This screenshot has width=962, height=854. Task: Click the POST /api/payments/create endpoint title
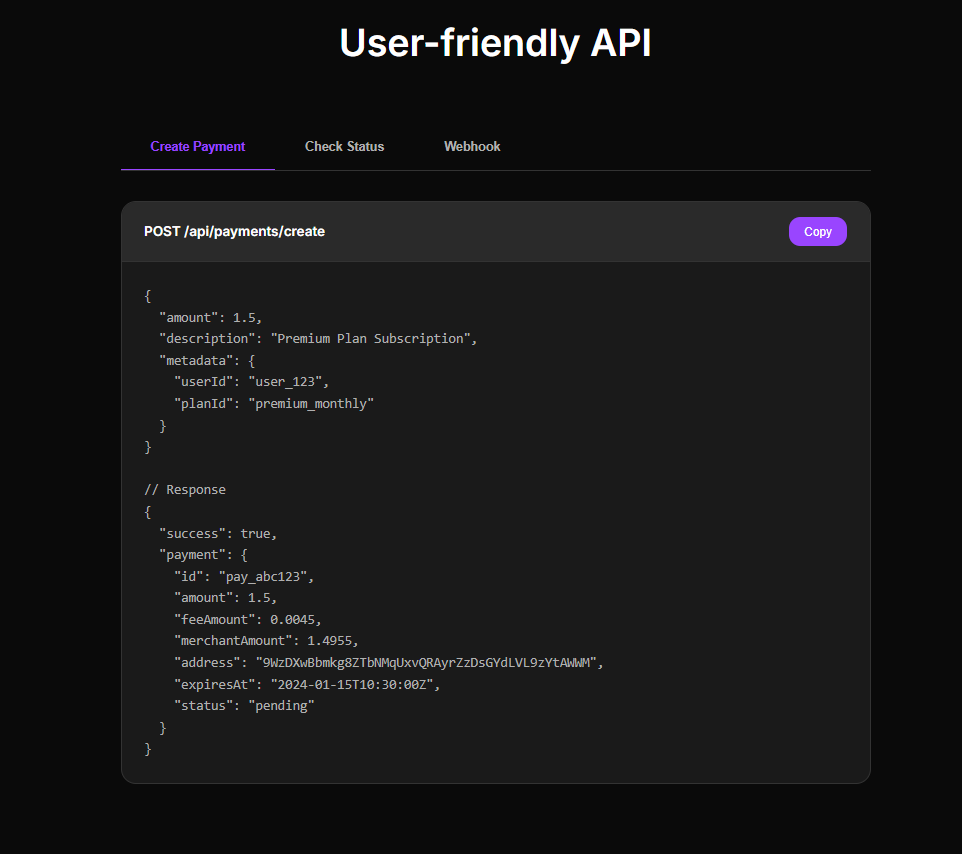click(234, 231)
